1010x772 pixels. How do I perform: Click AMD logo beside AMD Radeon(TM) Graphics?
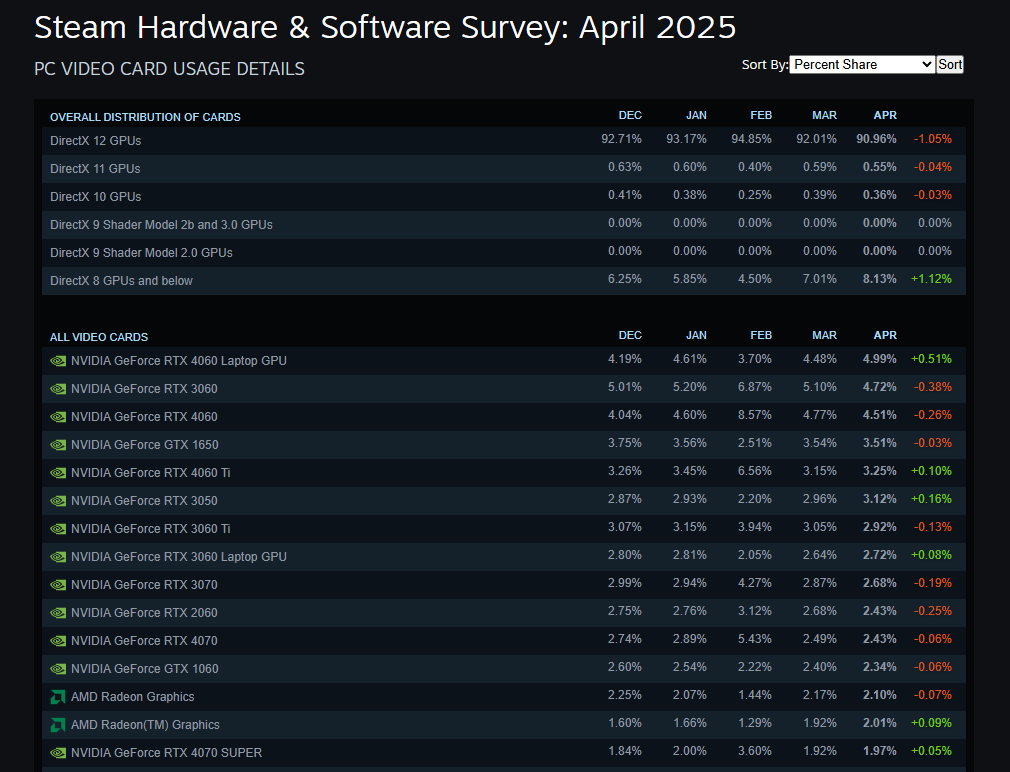point(58,725)
